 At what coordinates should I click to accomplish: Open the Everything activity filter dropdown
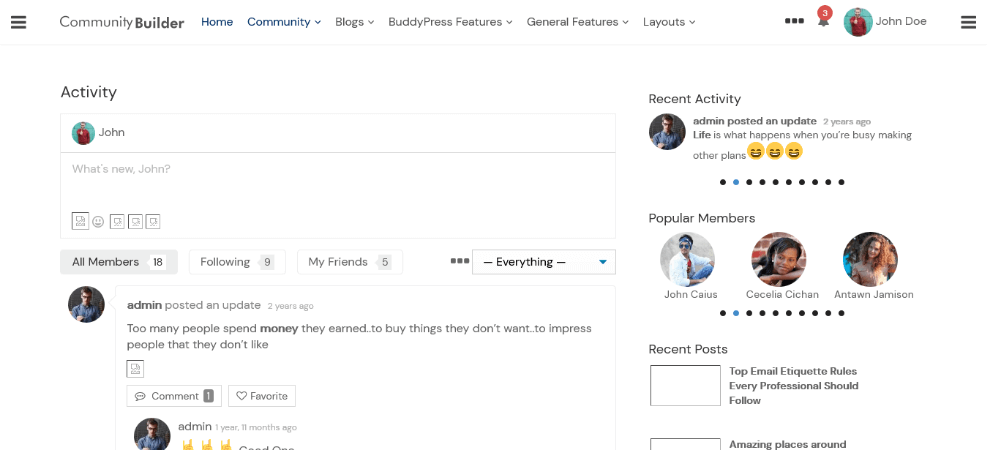coord(544,262)
